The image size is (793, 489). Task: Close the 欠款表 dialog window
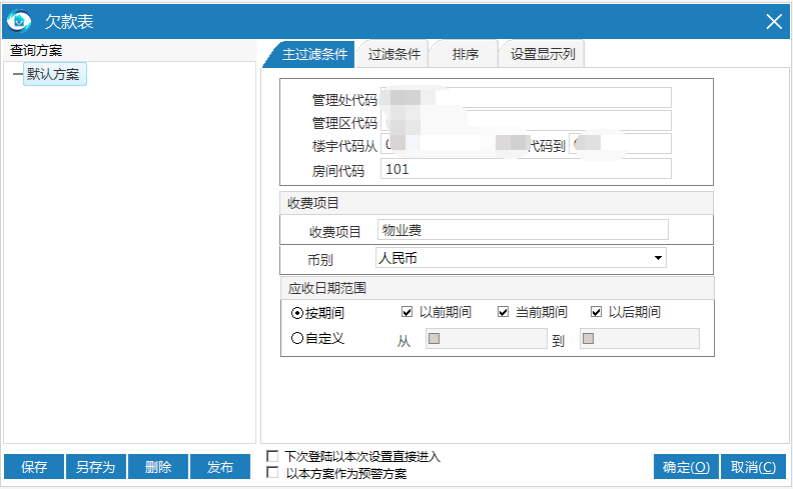774,21
